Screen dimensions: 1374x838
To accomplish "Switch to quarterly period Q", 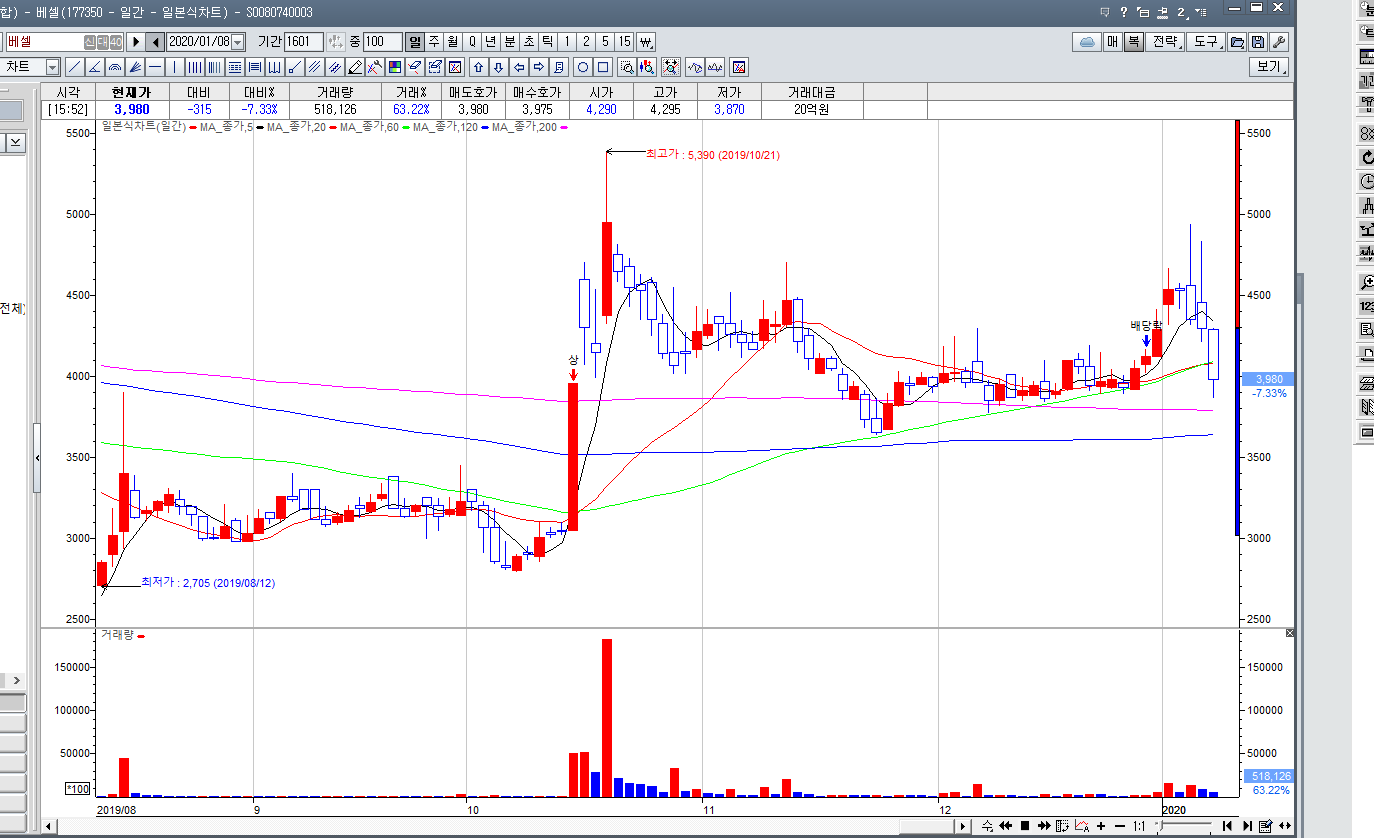I will 472,42.
